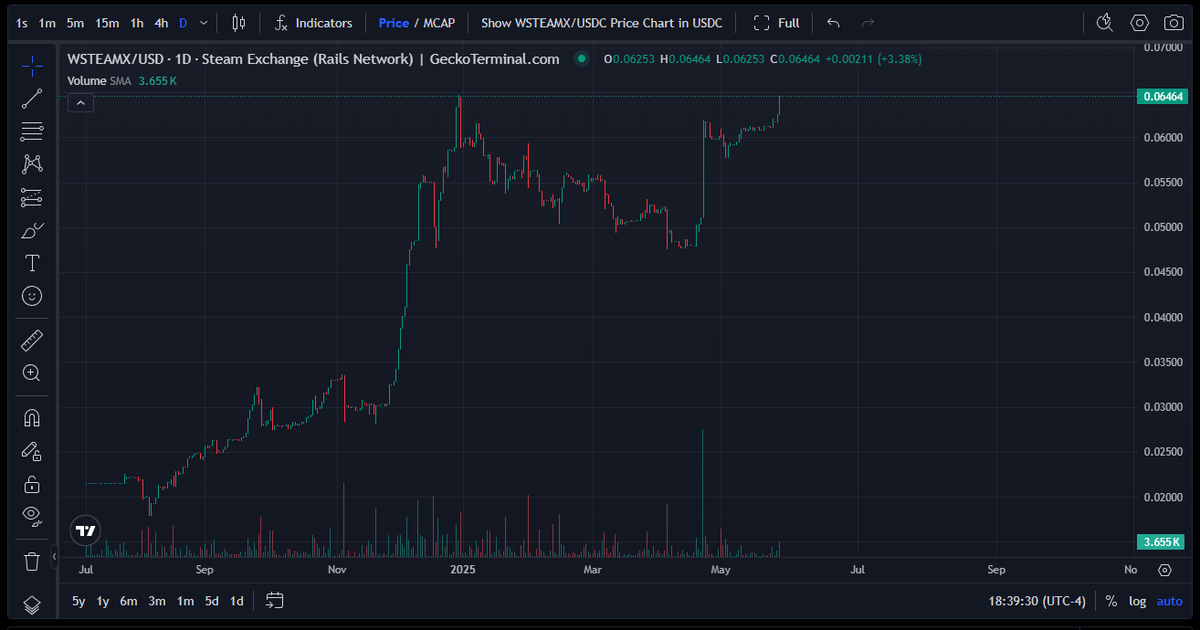Open the go to date calendar

coord(275,601)
